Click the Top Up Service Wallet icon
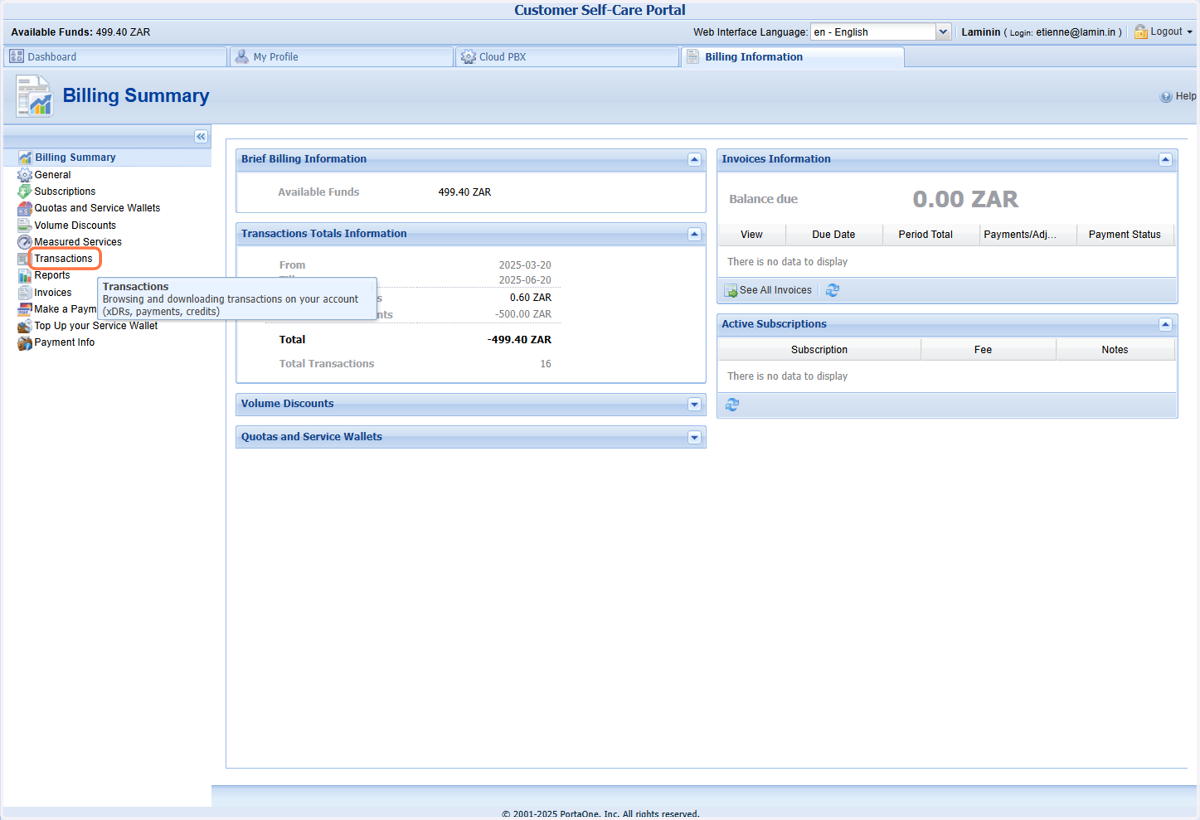 [25, 326]
